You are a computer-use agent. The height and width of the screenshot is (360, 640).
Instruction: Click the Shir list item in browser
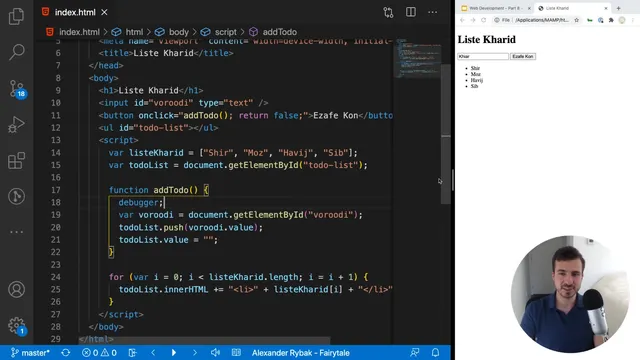[475, 68]
